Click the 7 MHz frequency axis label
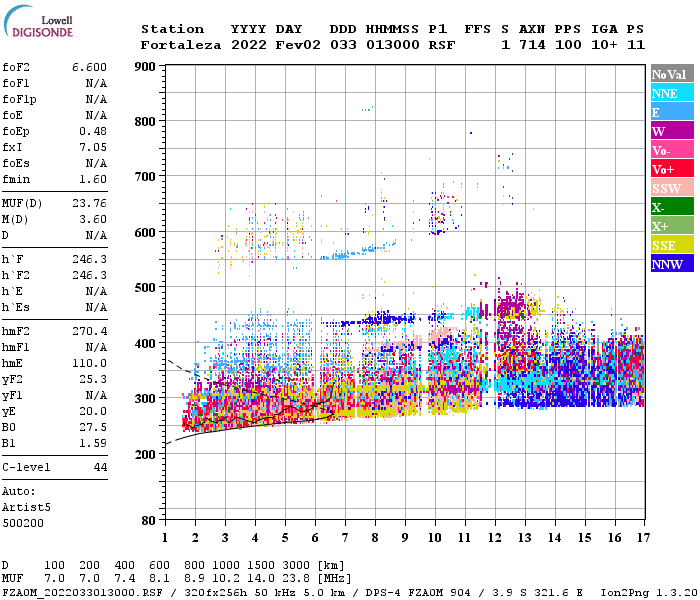 (345, 538)
